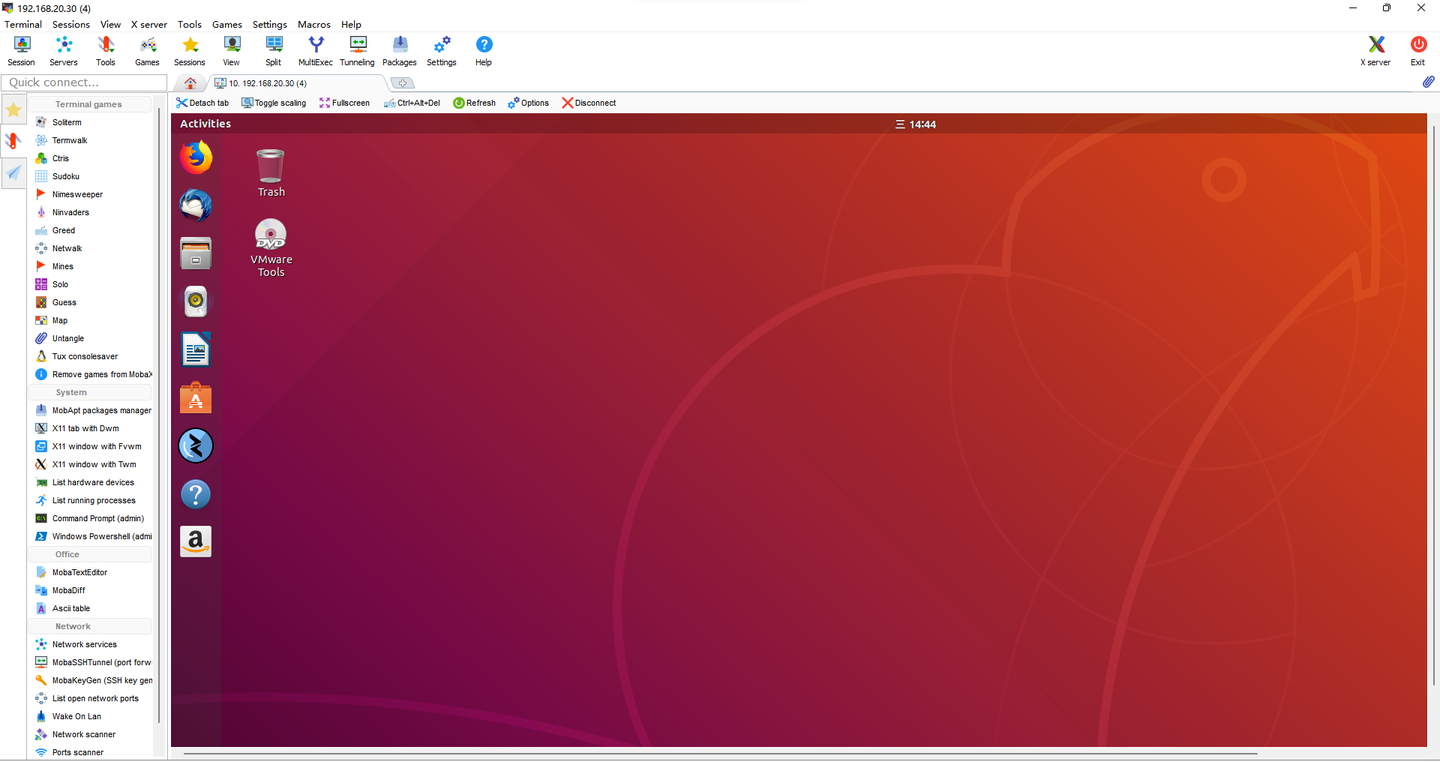Open Ubuntu Software from the dock
This screenshot has height=762, width=1440.
tap(195, 397)
